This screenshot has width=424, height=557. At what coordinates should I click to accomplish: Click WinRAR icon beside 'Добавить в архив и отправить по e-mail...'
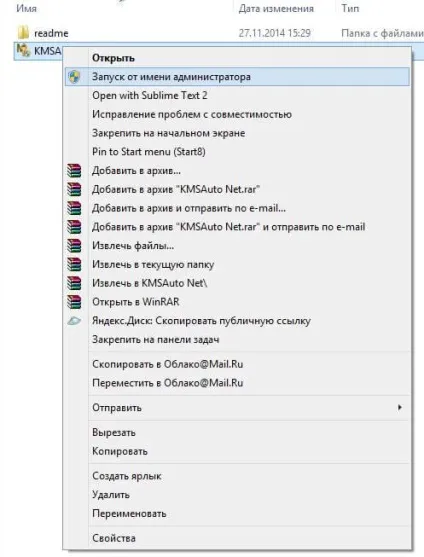74,209
